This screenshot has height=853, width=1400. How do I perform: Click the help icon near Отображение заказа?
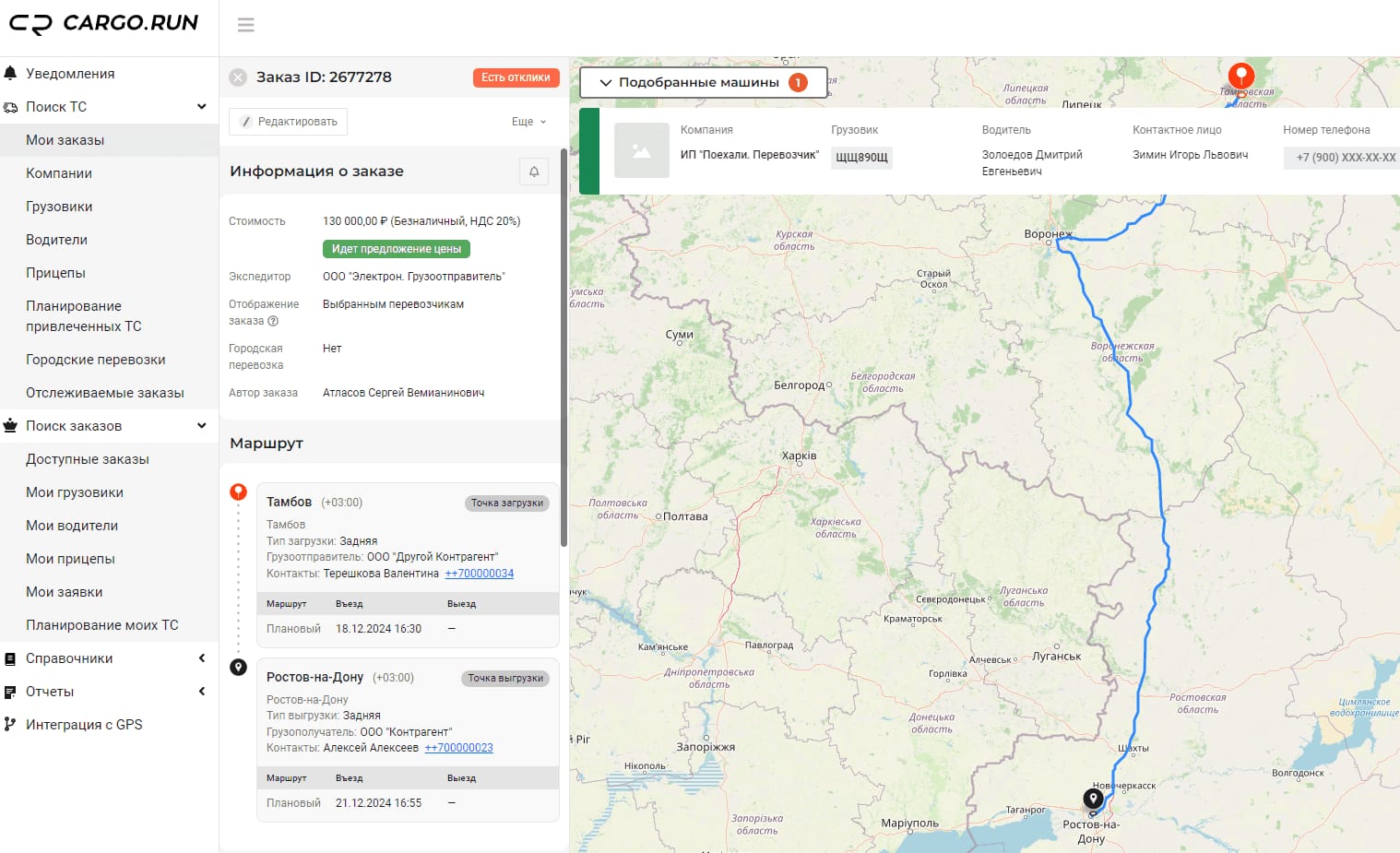click(x=273, y=321)
